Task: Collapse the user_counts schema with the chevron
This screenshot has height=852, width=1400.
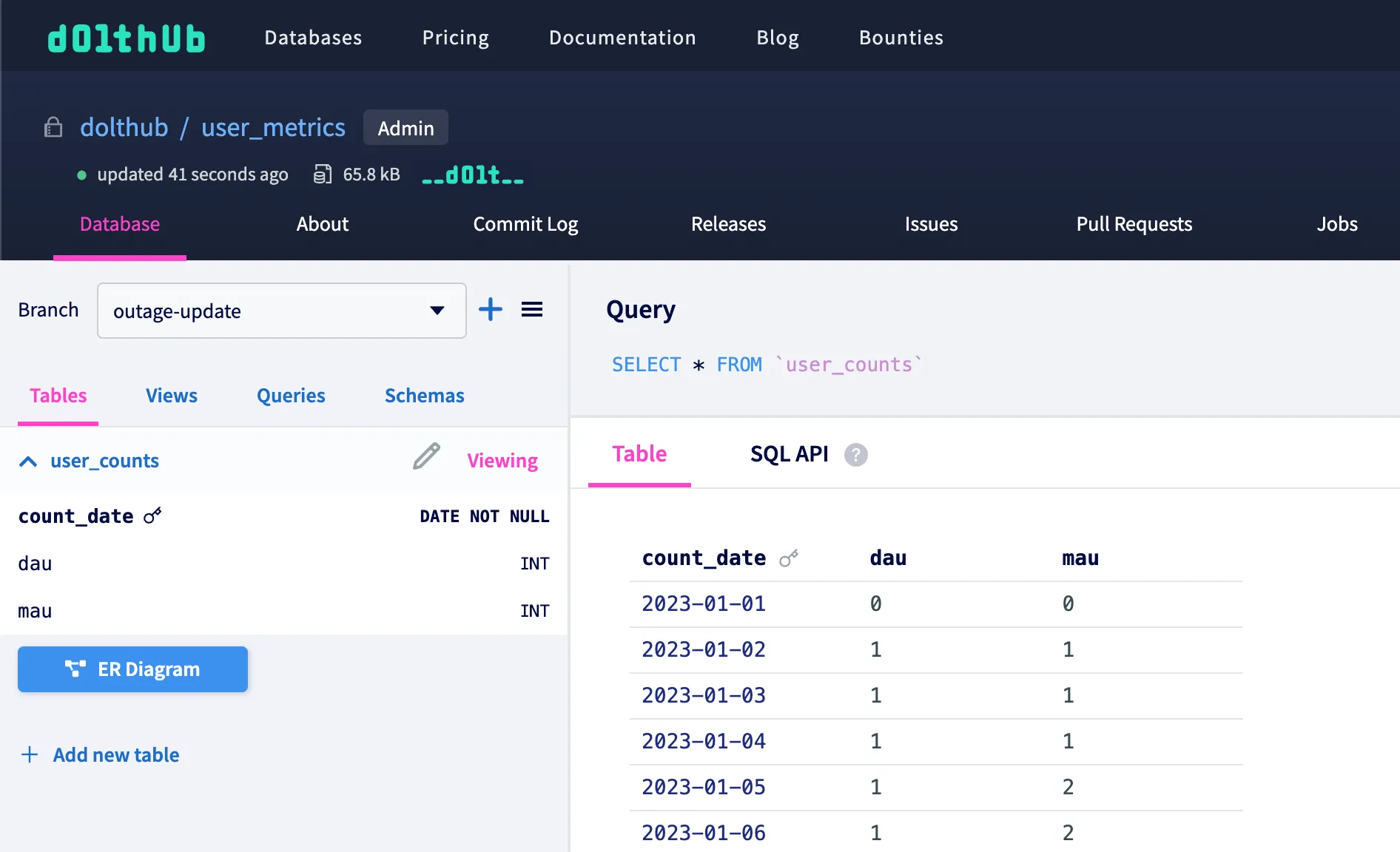Action: pos(28,461)
